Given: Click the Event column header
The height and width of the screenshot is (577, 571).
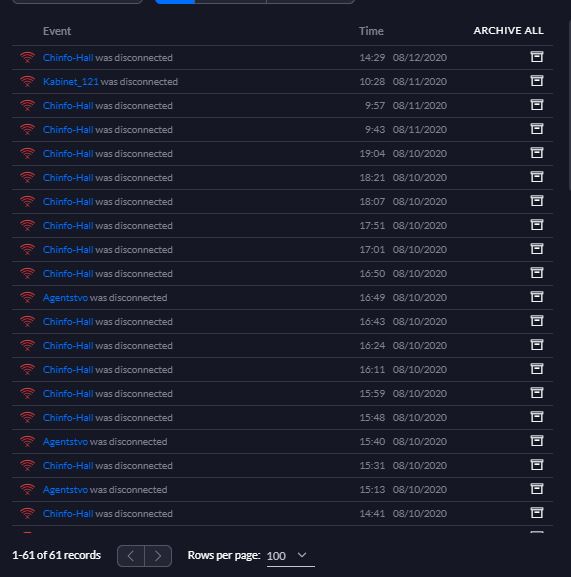Looking at the screenshot, I should pyautogui.click(x=57, y=31).
